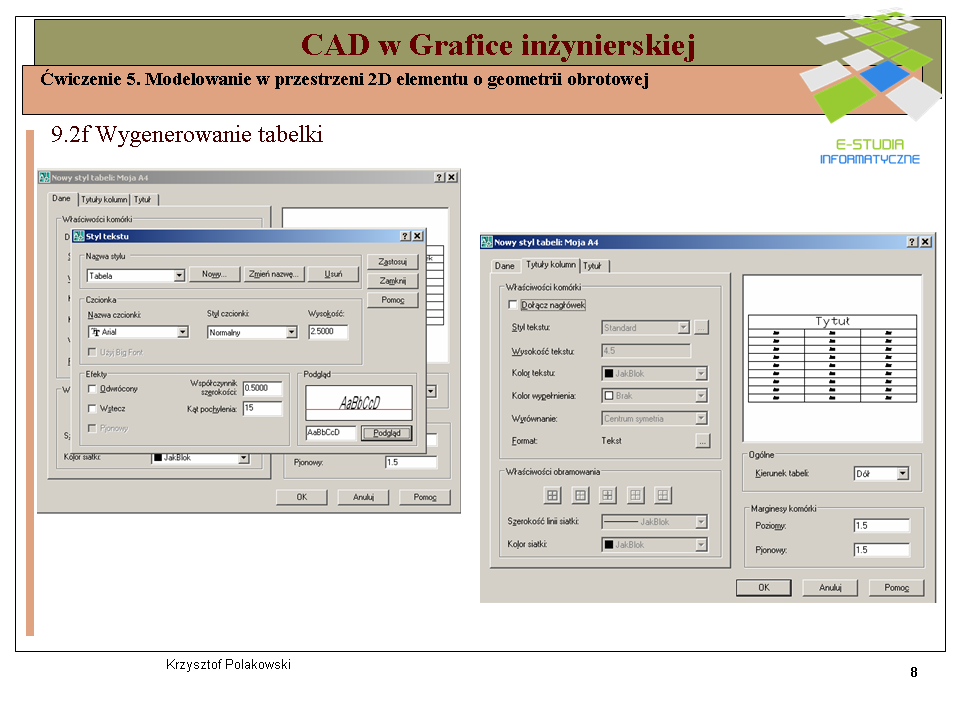Choose the Inside Borders icon
The height and width of the screenshot is (720, 960).
click(x=608, y=495)
